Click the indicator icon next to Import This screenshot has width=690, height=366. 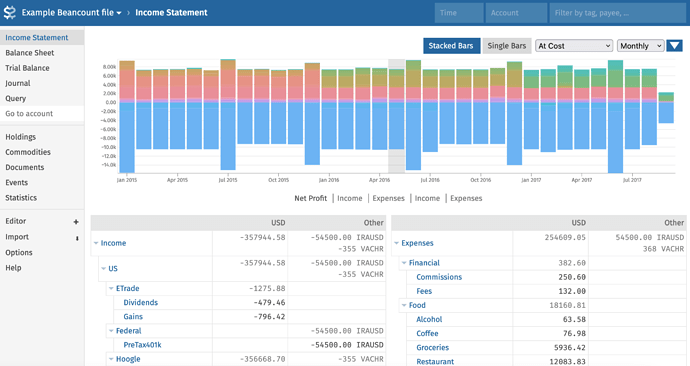(77, 238)
